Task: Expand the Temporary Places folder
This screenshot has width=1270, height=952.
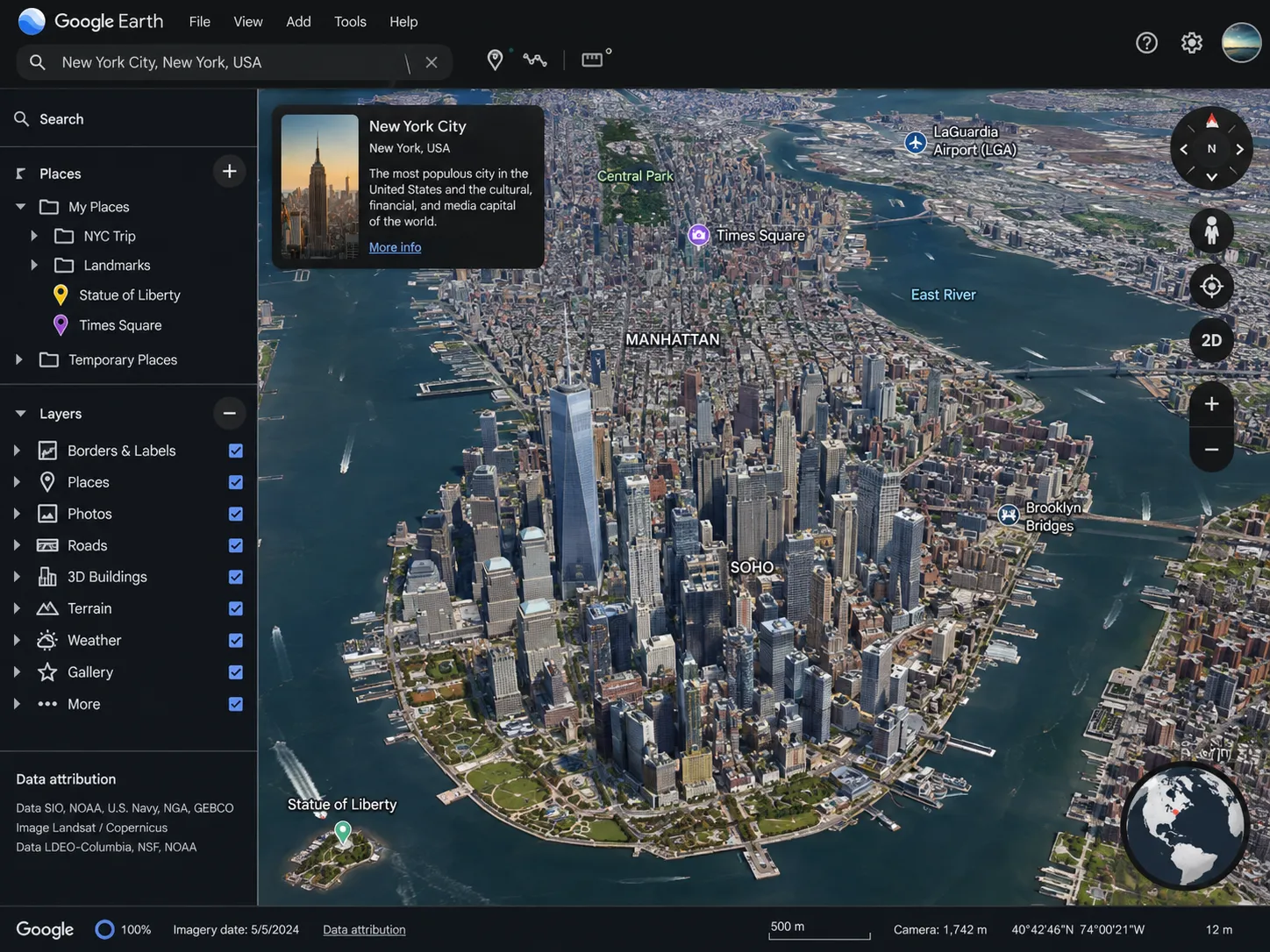Action: [x=18, y=359]
